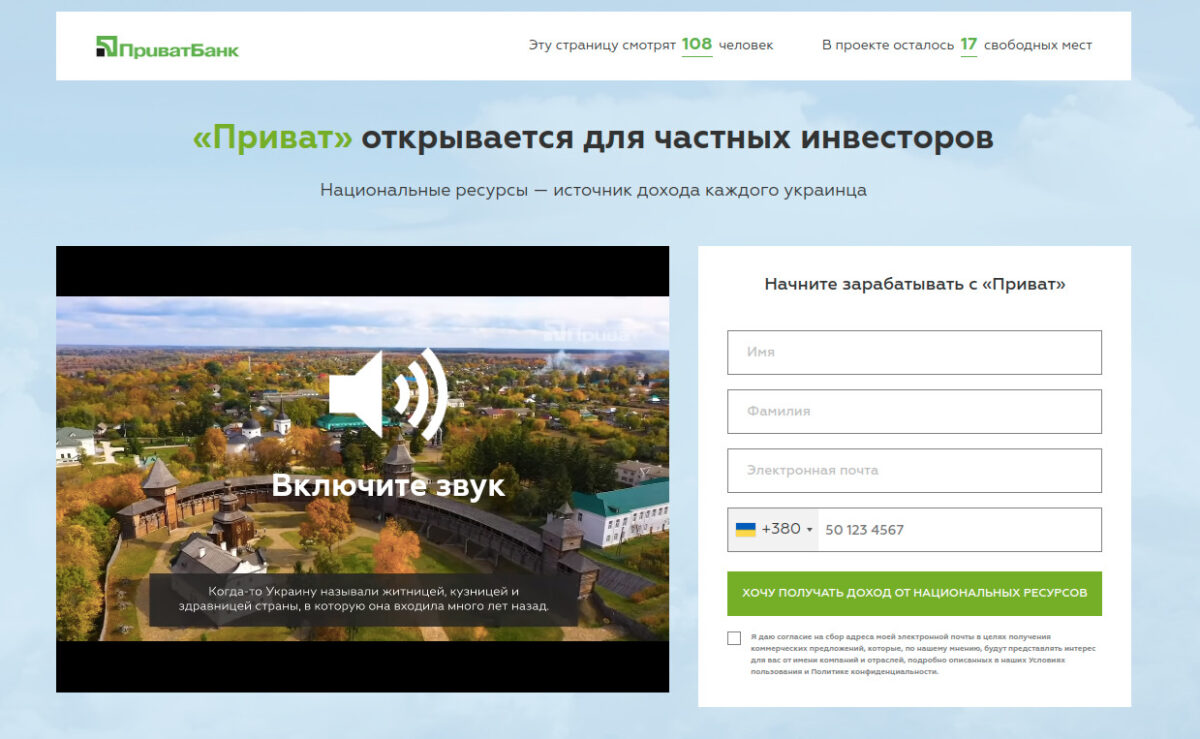Click the speaker sound icon on video
The height and width of the screenshot is (739, 1200).
(x=388, y=394)
